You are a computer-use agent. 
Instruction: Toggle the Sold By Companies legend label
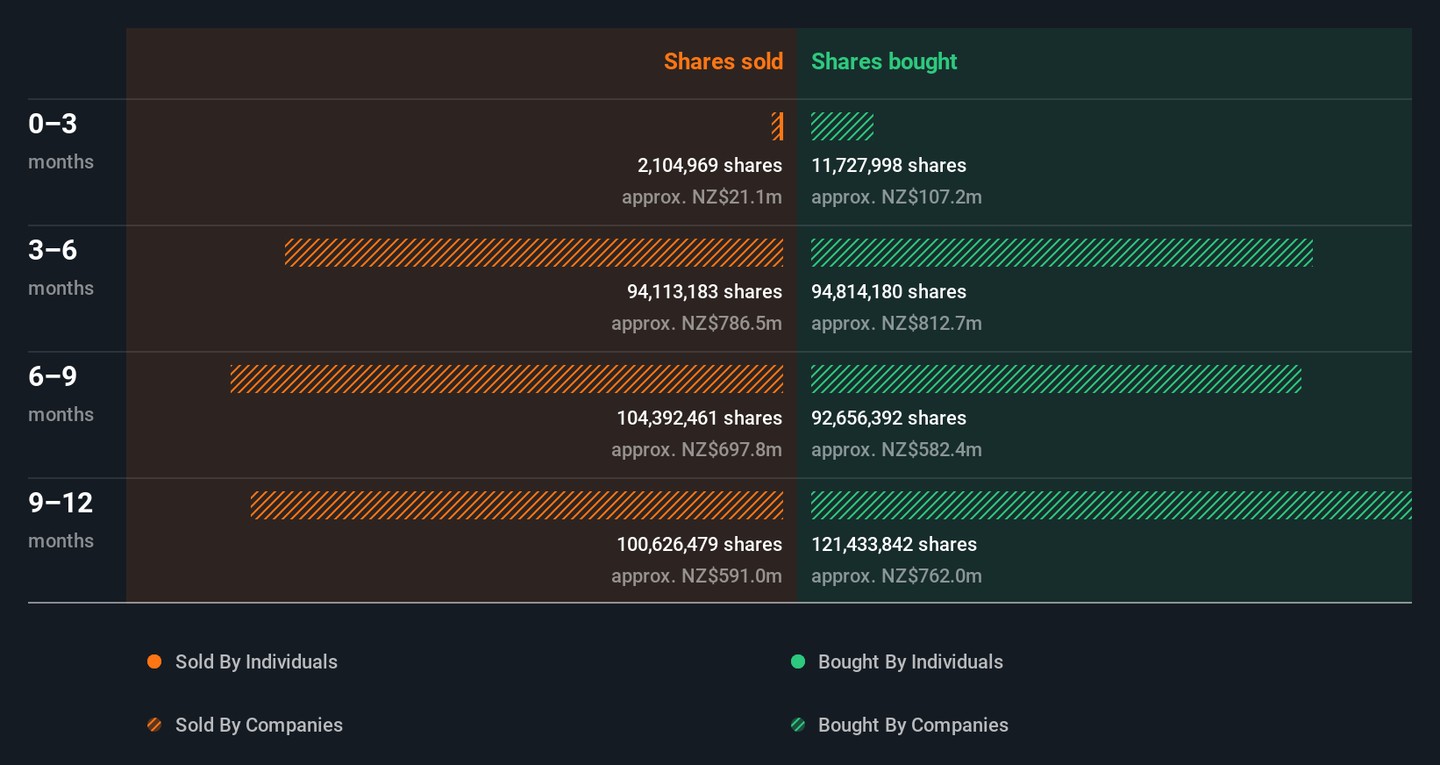coord(258,725)
